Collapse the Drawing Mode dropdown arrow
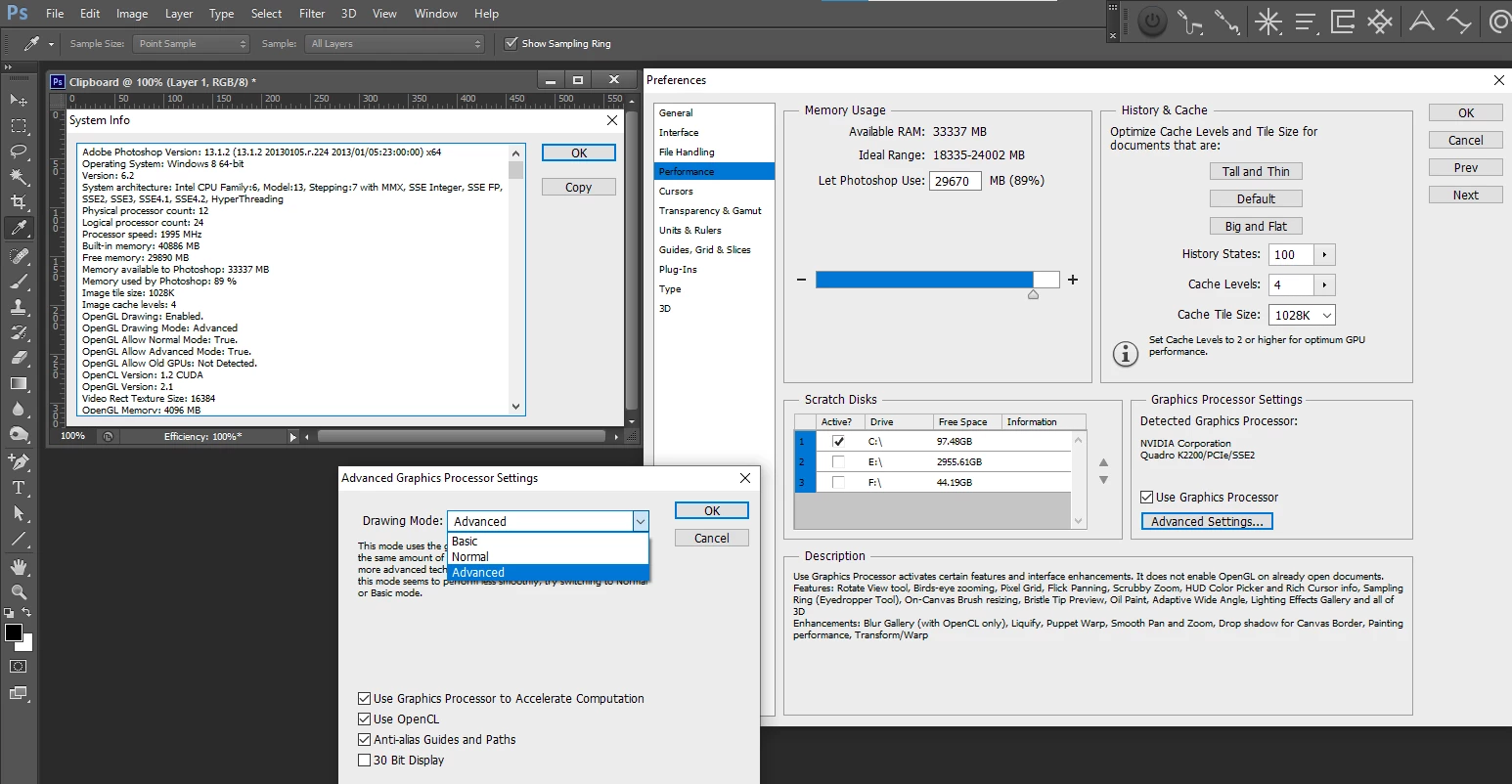Screen dimensions: 1512x784 (x=640, y=521)
